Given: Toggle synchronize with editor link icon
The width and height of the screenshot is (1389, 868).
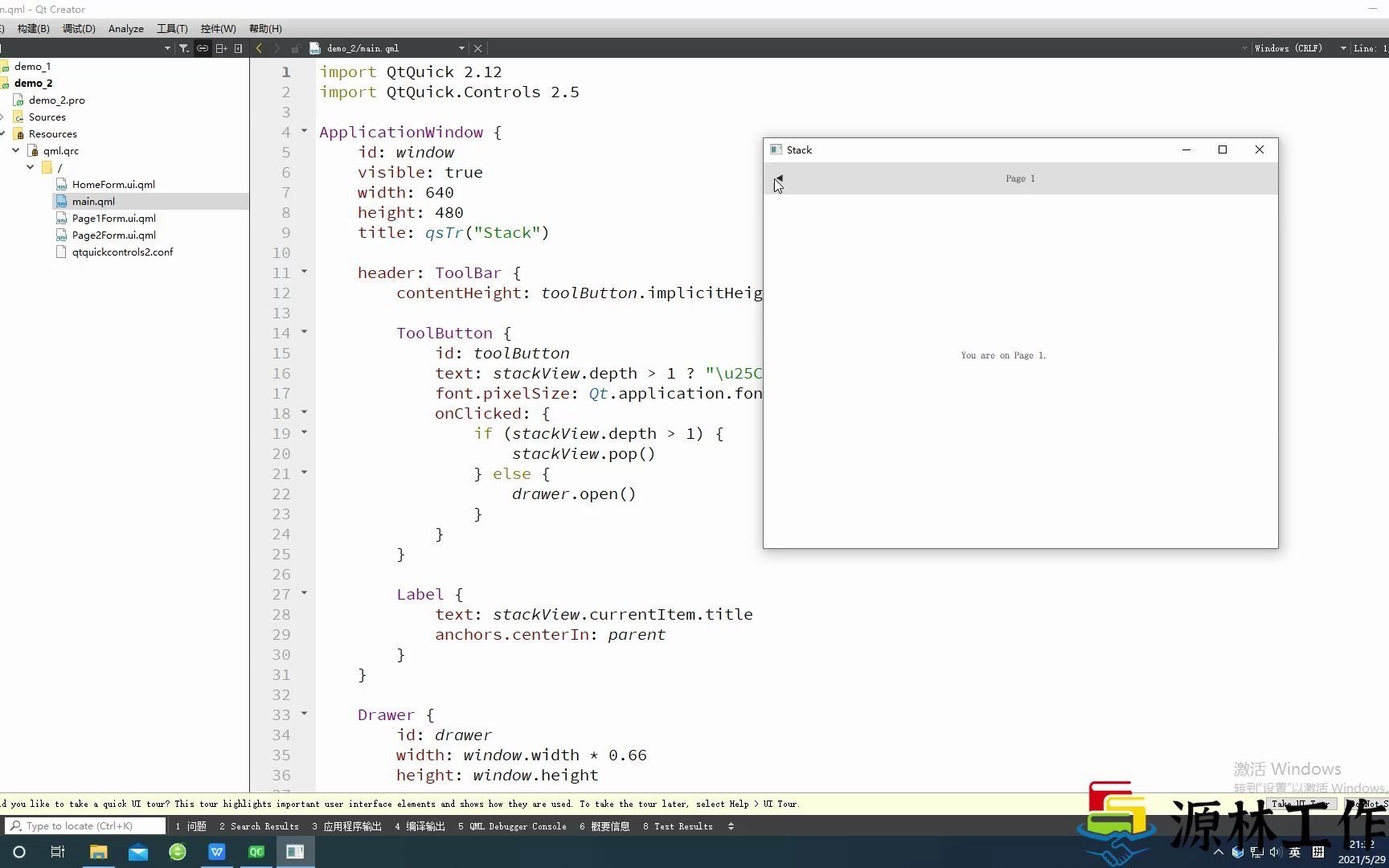Looking at the screenshot, I should point(203,48).
